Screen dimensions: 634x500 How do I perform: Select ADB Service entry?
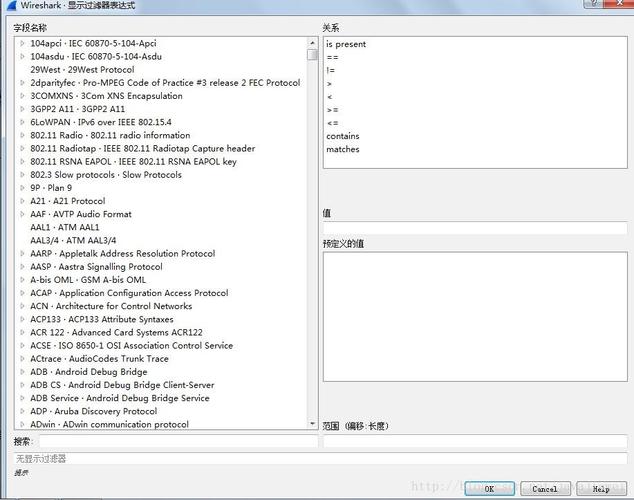click(x=120, y=398)
